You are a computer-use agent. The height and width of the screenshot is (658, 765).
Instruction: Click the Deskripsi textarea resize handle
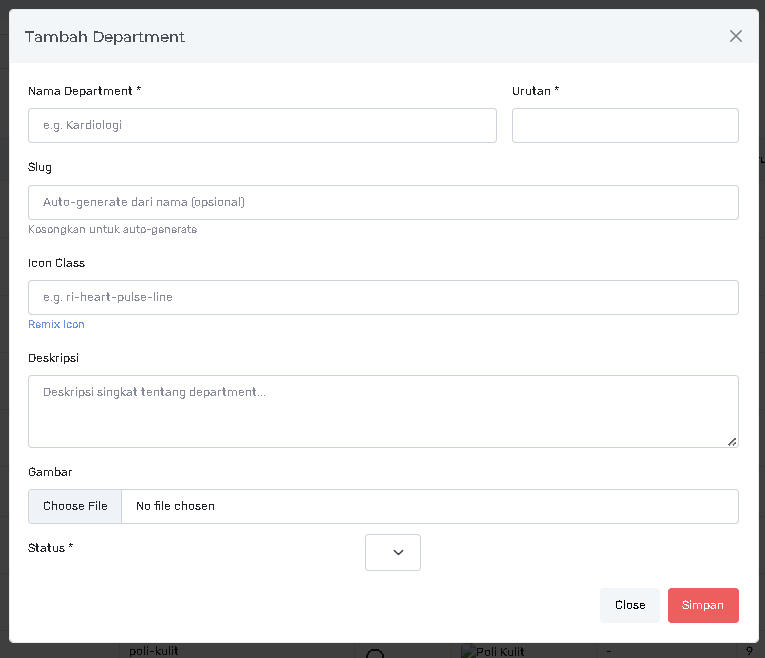coord(732,441)
